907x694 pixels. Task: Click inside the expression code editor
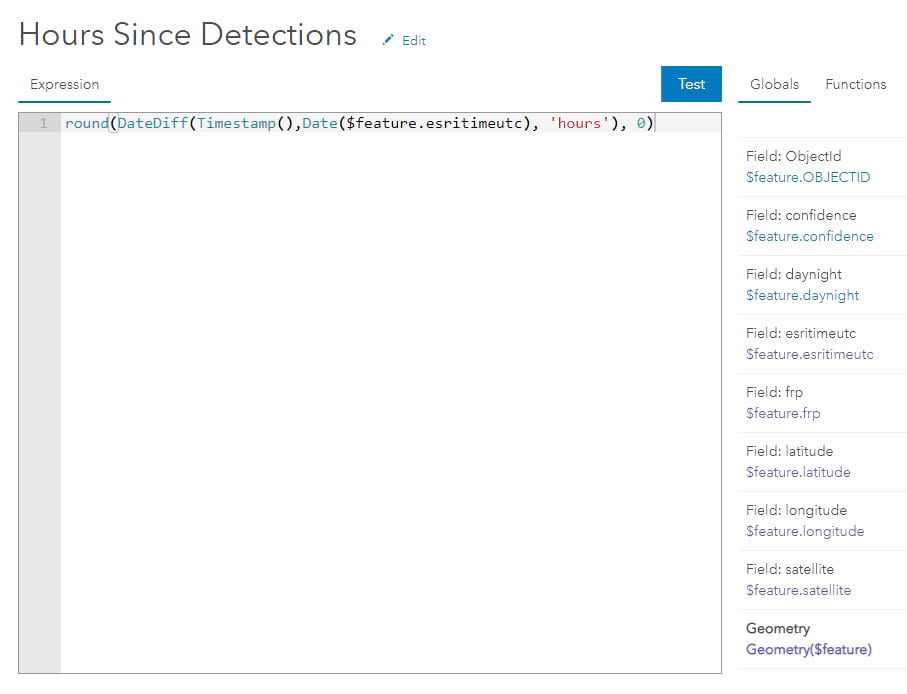[390, 400]
